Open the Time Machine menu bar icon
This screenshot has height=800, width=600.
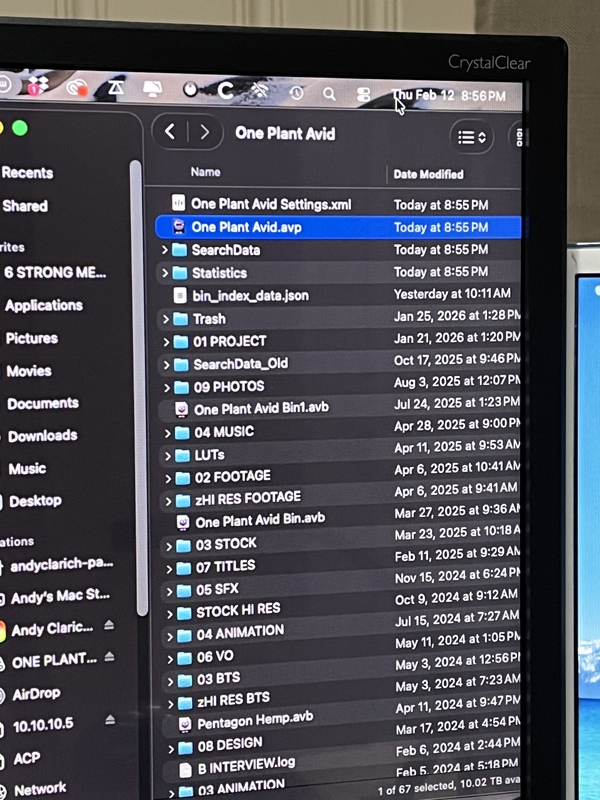(296, 93)
